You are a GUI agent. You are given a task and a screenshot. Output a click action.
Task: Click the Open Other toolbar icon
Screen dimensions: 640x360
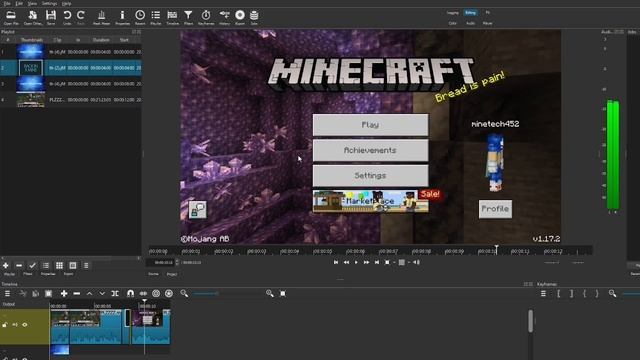[x=33, y=16]
